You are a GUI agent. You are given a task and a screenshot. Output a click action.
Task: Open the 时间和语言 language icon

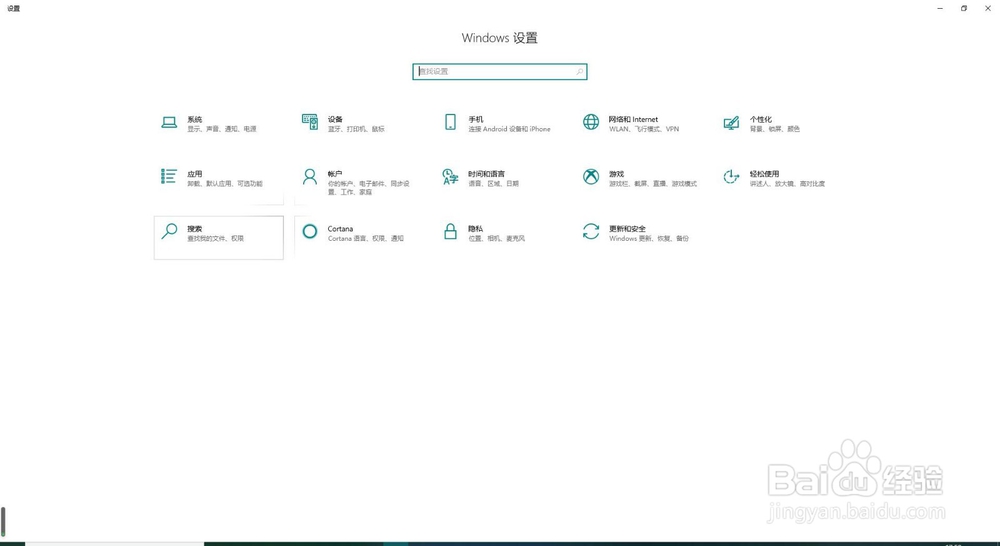450,177
